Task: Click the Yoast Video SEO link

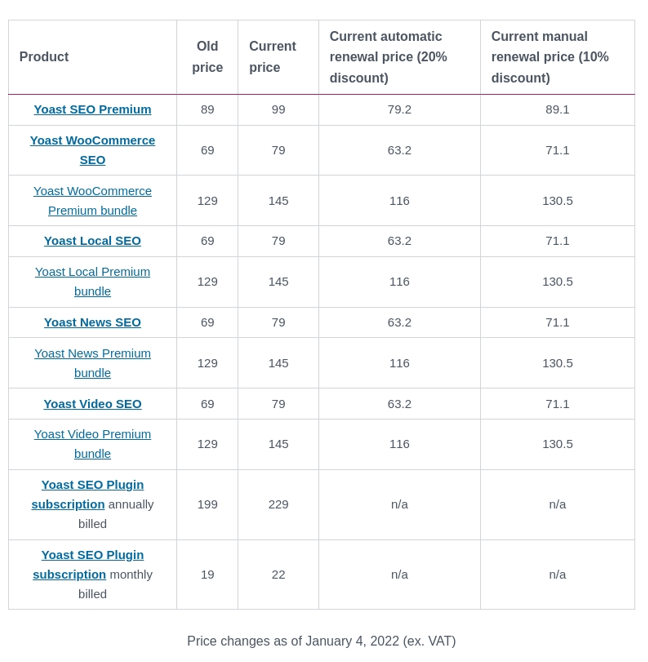Action: point(92,404)
